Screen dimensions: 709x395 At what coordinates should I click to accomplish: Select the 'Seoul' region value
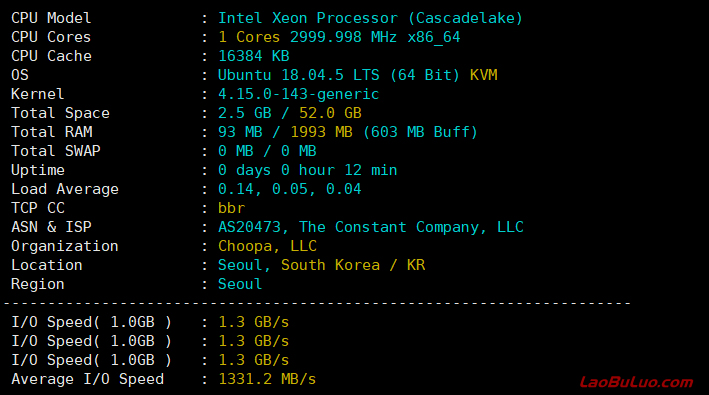240,284
